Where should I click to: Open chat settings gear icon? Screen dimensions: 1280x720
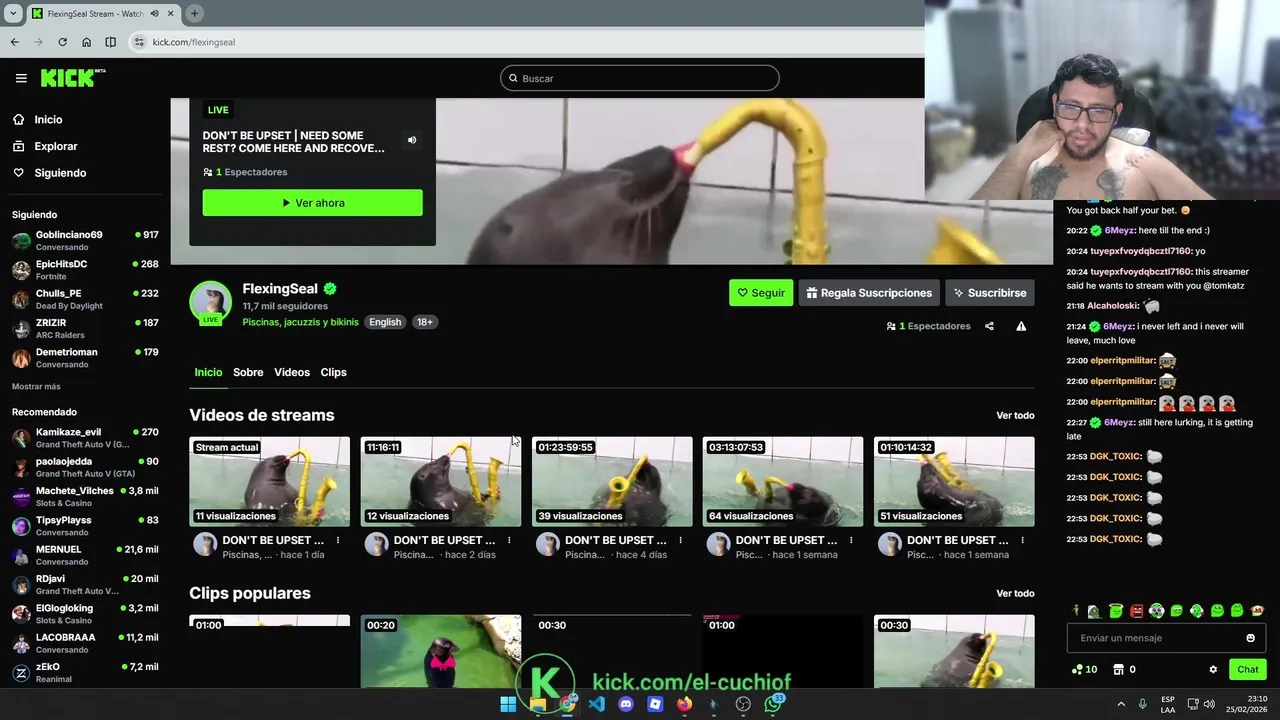[x=1213, y=670]
